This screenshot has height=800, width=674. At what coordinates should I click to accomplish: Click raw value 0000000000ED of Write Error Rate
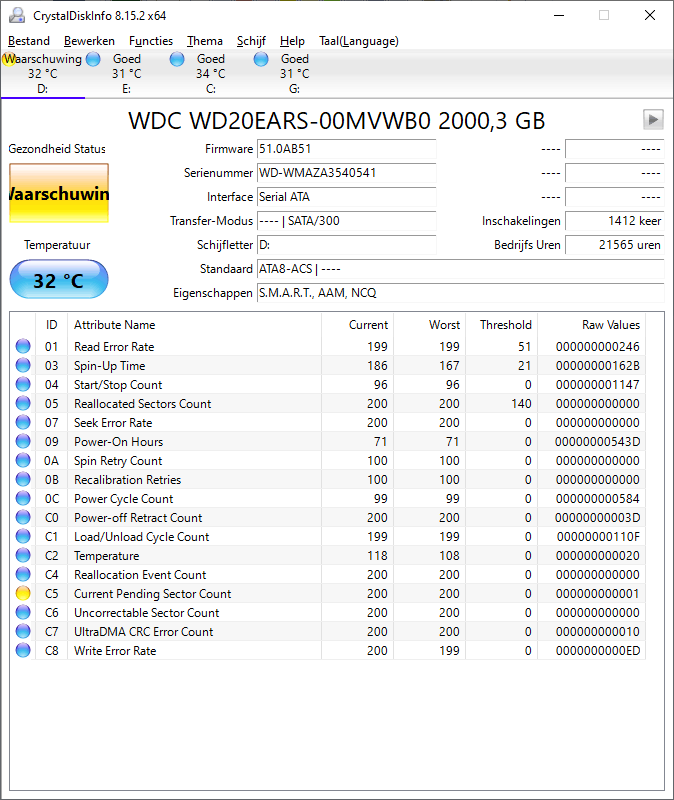pyautogui.click(x=597, y=651)
